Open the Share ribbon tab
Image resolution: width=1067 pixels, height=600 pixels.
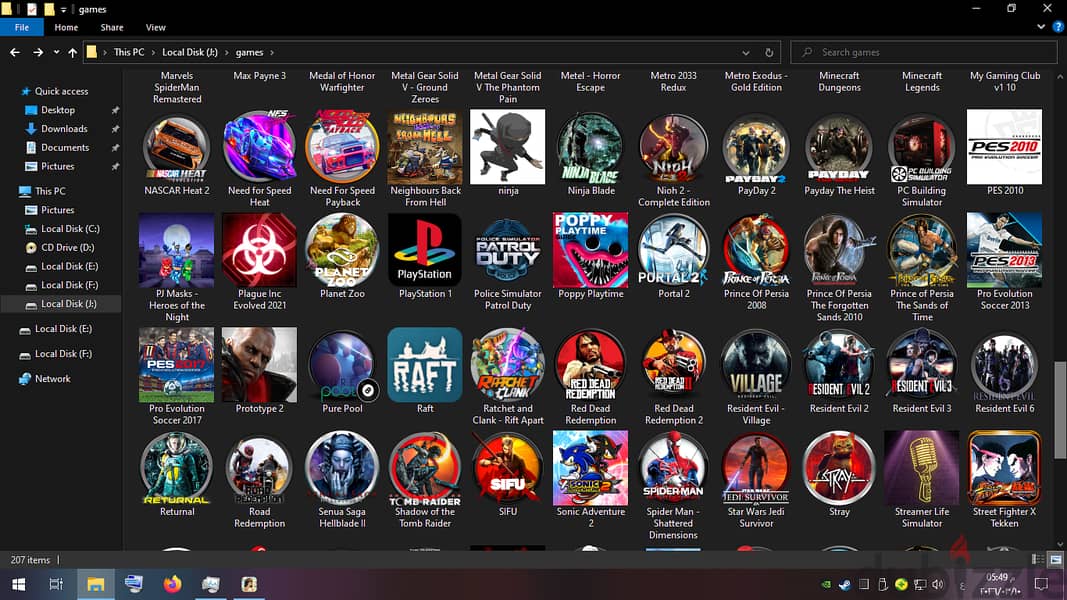(x=112, y=27)
